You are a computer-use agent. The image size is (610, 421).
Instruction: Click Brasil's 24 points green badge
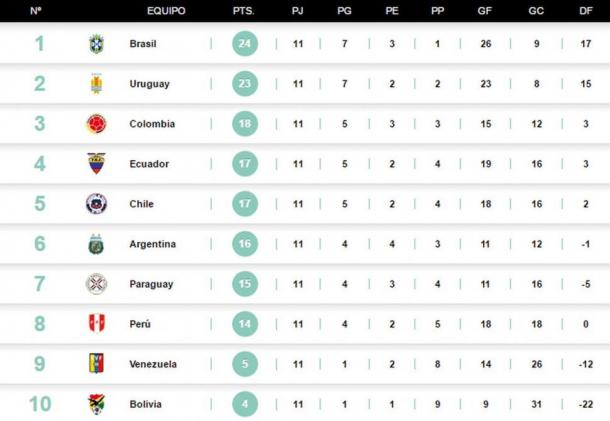click(x=244, y=44)
